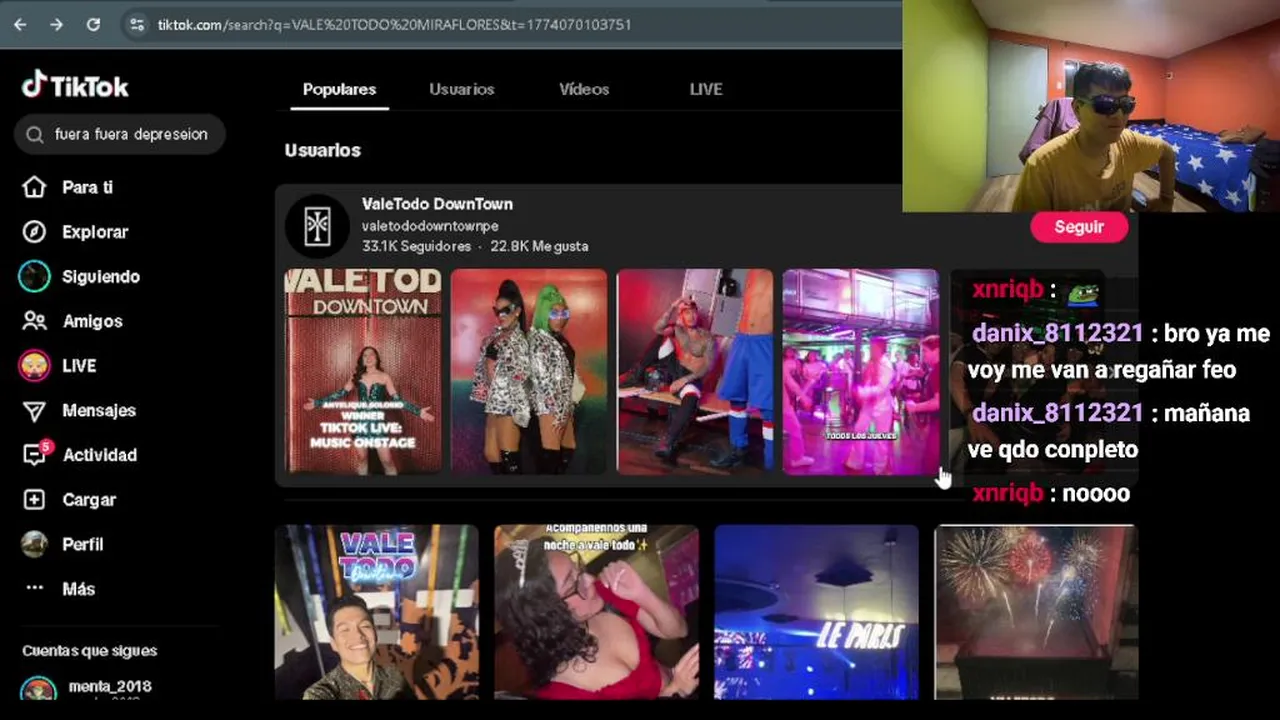Click the Explorar compass icon
This screenshot has height=720, width=1280.
tap(34, 232)
